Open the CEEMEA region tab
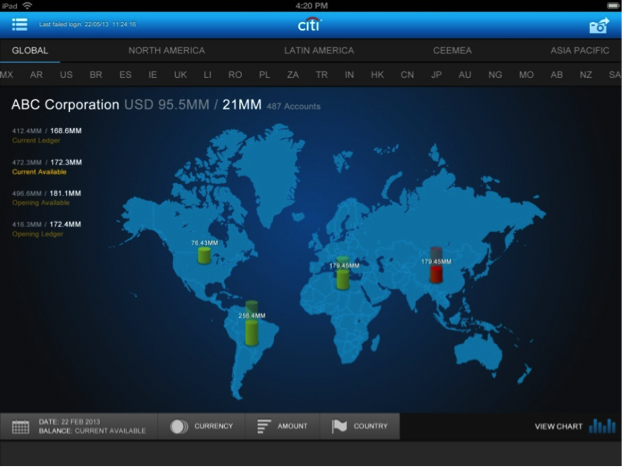 click(453, 50)
